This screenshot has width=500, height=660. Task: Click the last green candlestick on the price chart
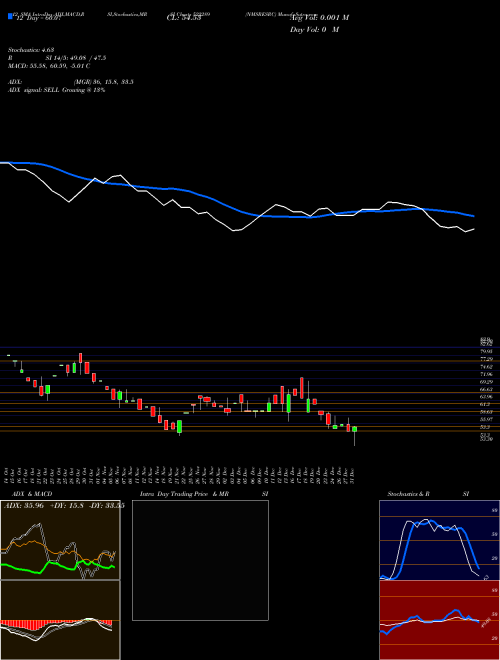pyautogui.click(x=354, y=429)
